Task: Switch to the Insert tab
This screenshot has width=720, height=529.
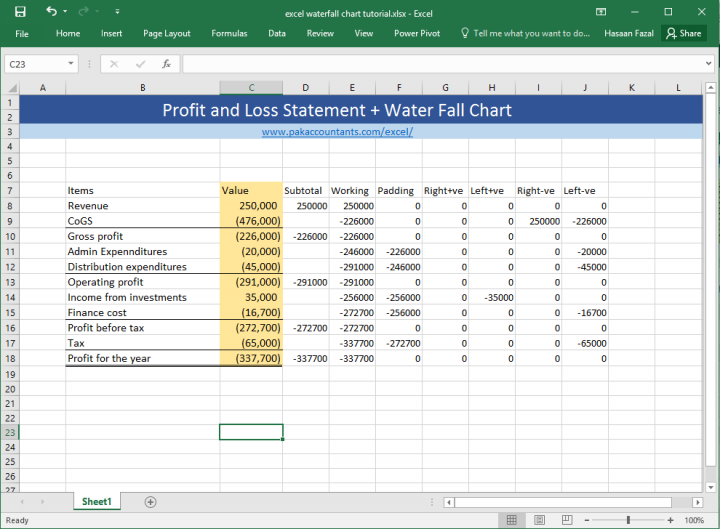Action: (x=112, y=34)
